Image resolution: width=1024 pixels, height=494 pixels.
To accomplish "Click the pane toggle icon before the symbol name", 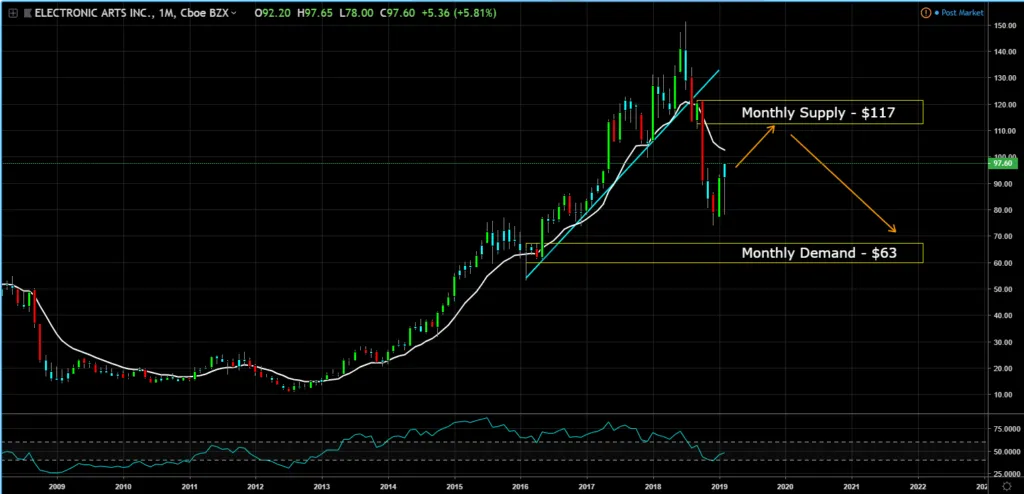I will pyautogui.click(x=12, y=13).
